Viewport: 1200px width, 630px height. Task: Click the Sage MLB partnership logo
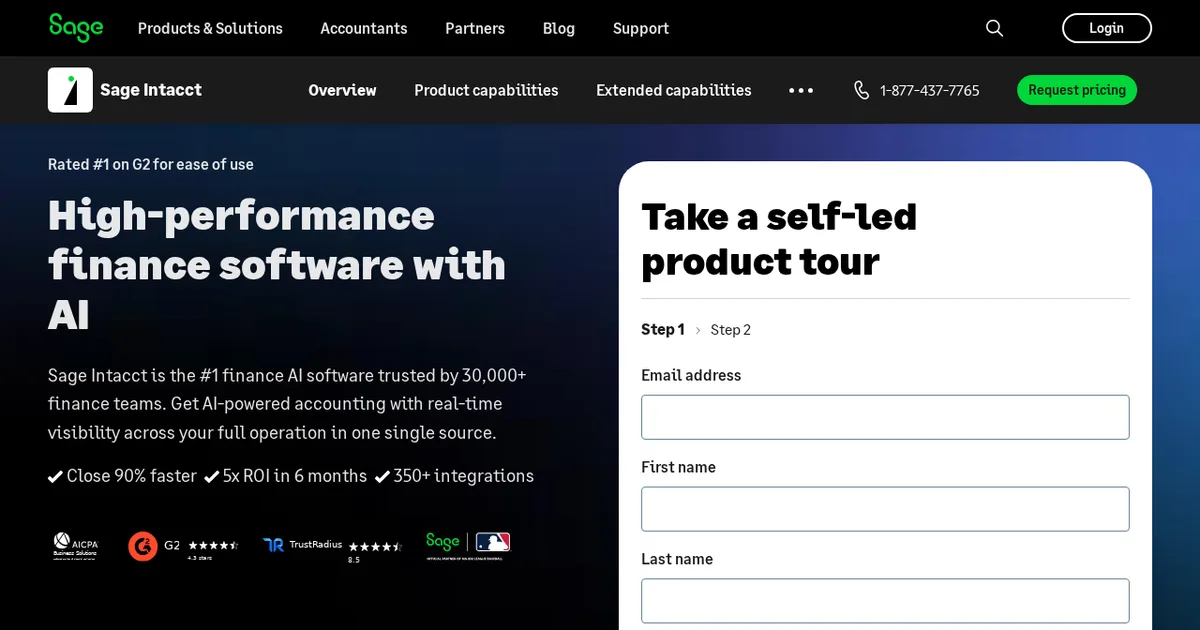pos(468,545)
